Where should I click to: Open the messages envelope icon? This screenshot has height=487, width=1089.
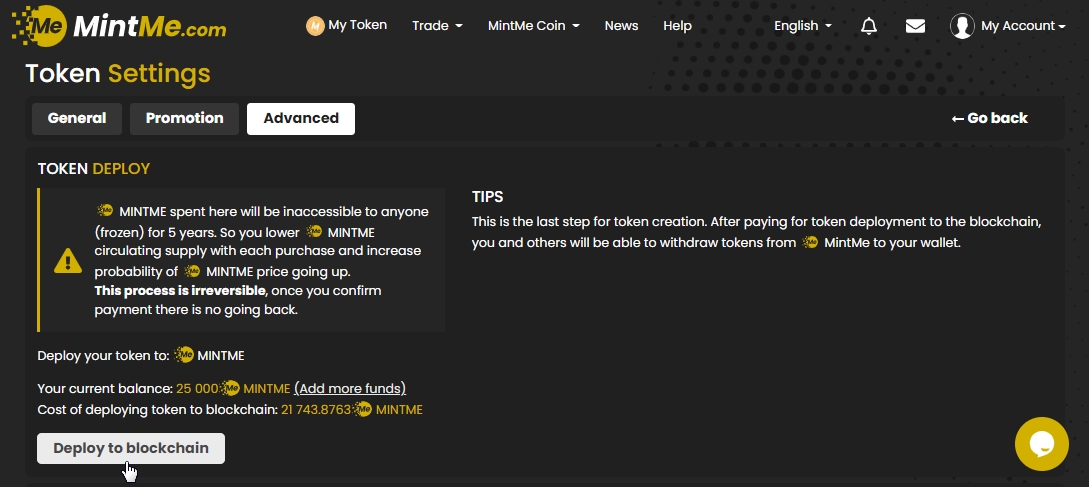coord(915,26)
